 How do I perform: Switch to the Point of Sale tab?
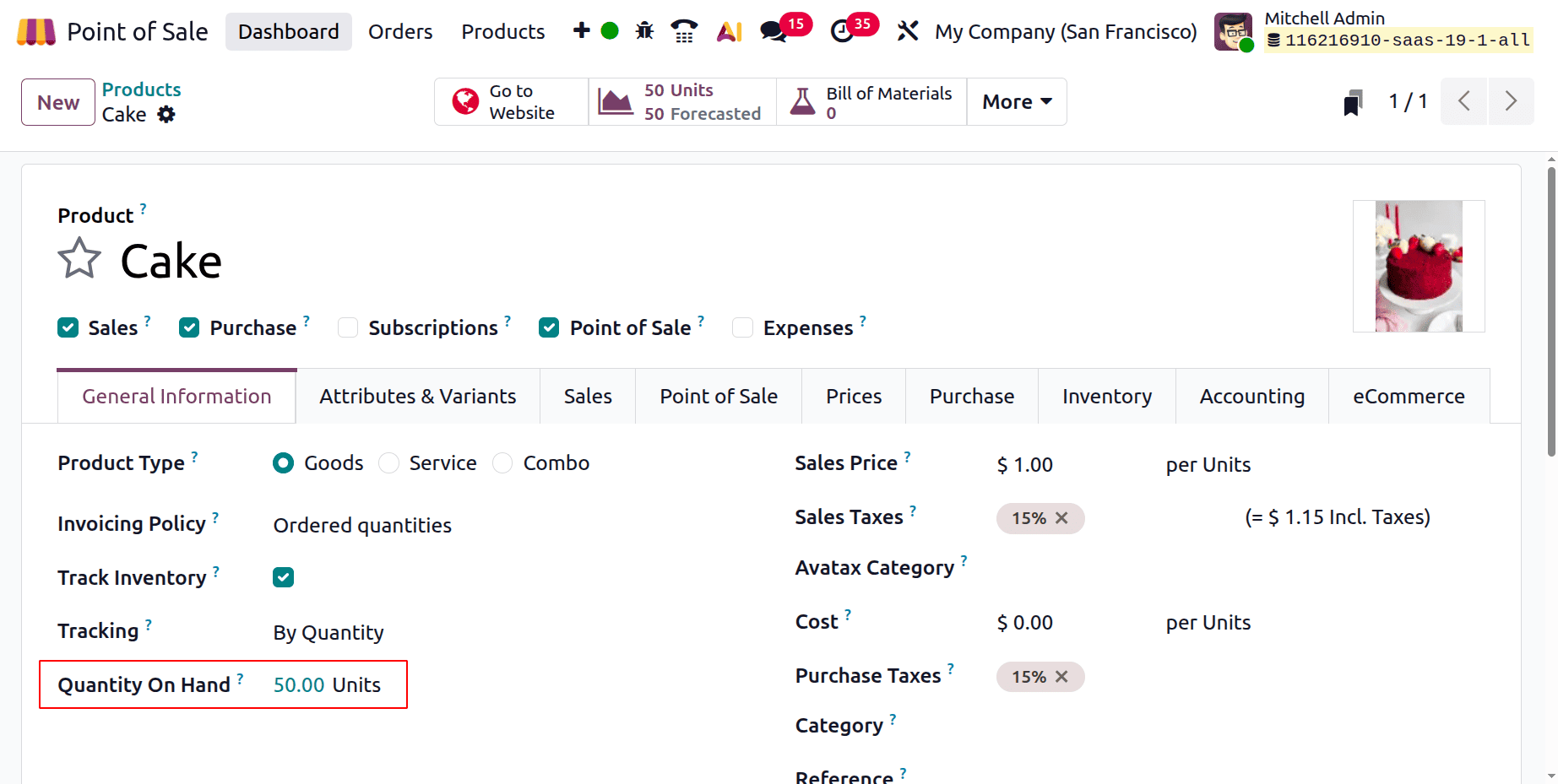pos(719,396)
